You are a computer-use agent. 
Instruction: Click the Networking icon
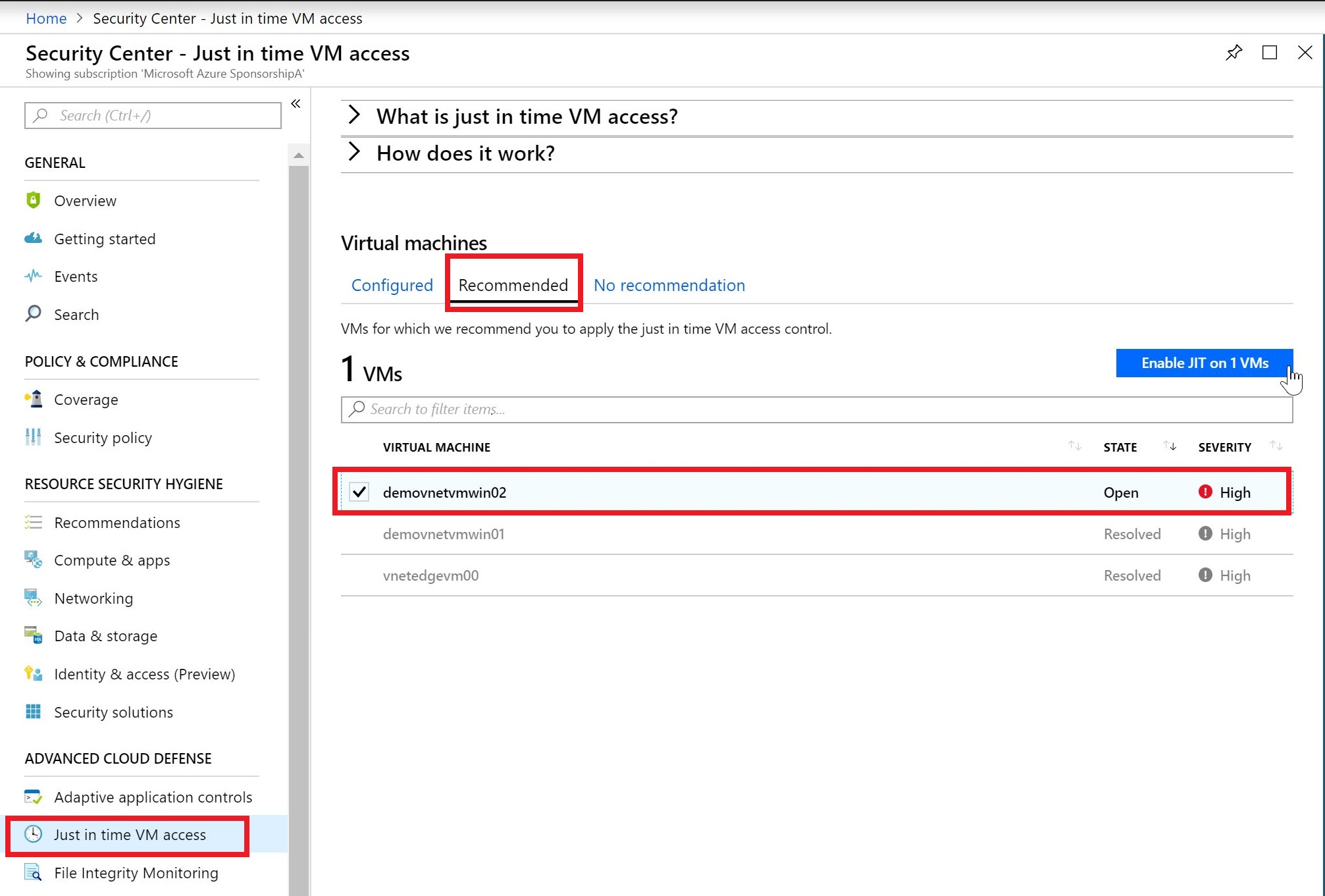tap(33, 598)
